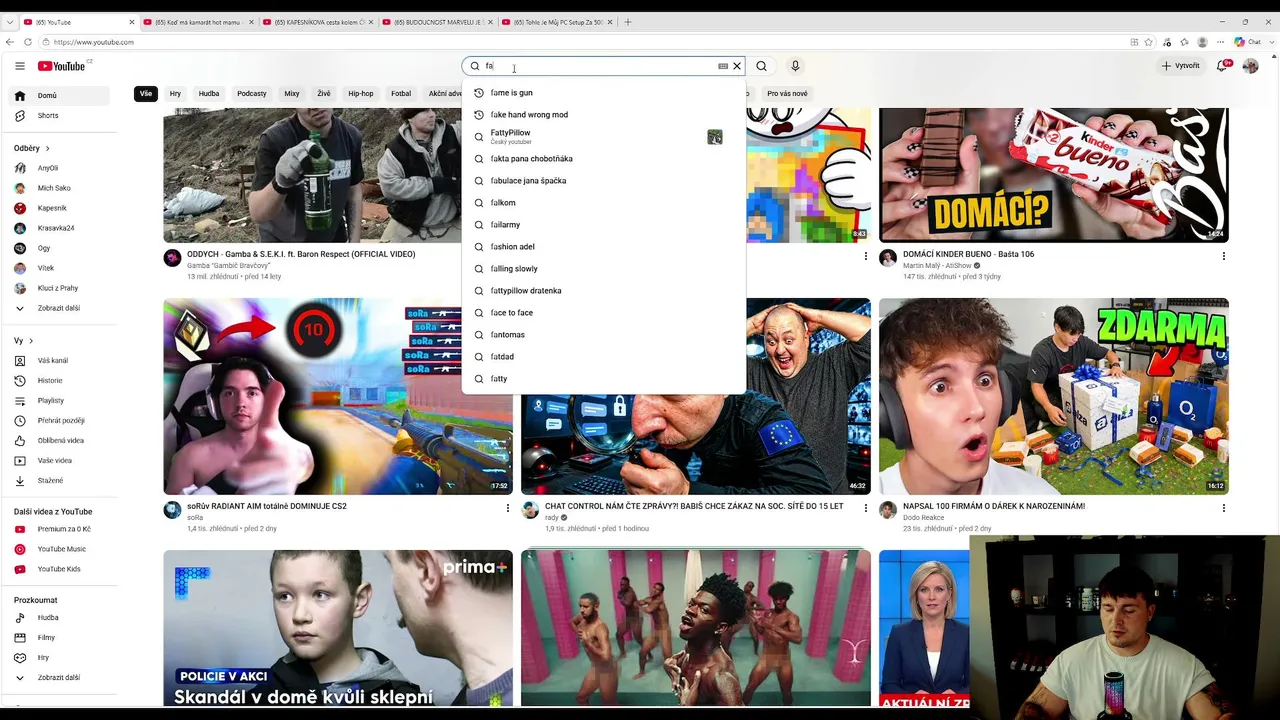Browse Filmy under Prozkoumat
Screen dimensions: 1280x720
[59, 638]
